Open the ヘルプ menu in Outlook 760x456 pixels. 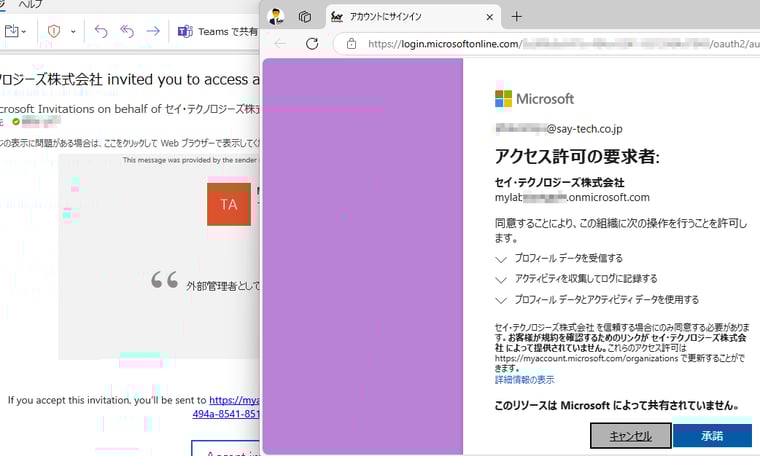pyautogui.click(x=31, y=4)
